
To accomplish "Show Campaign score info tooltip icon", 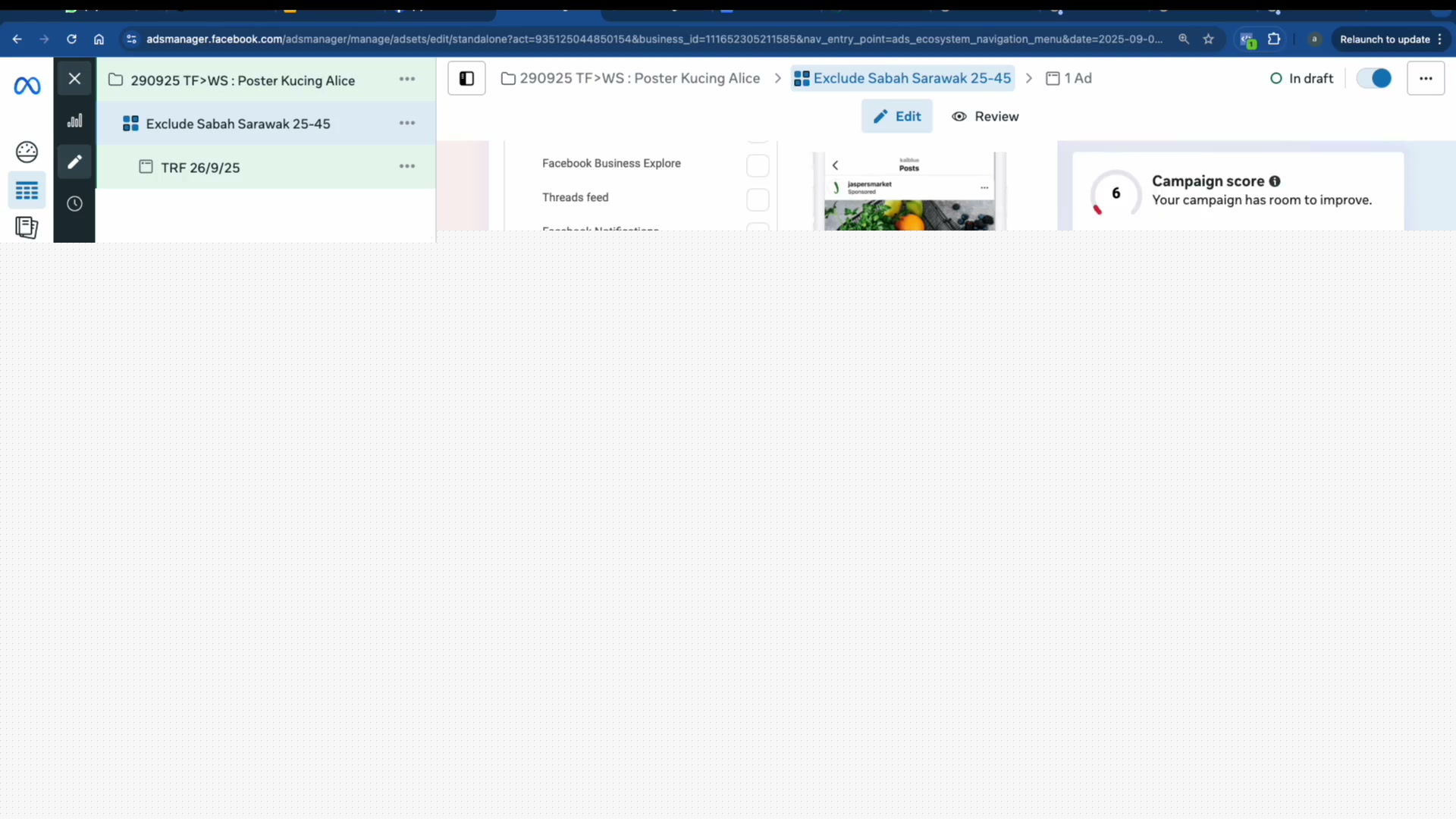I will (x=1275, y=181).
